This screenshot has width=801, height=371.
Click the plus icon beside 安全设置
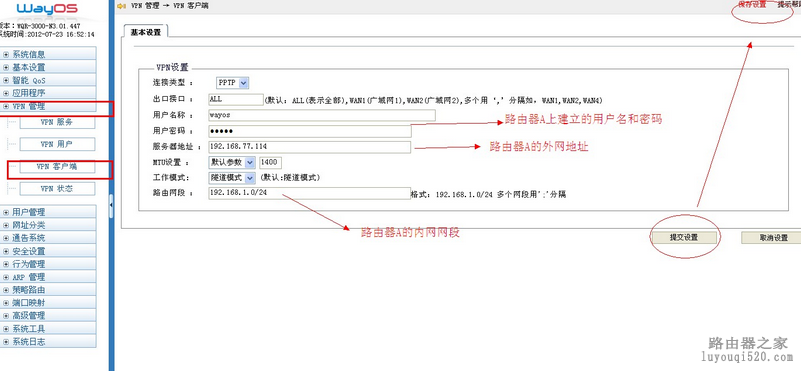coord(6,251)
